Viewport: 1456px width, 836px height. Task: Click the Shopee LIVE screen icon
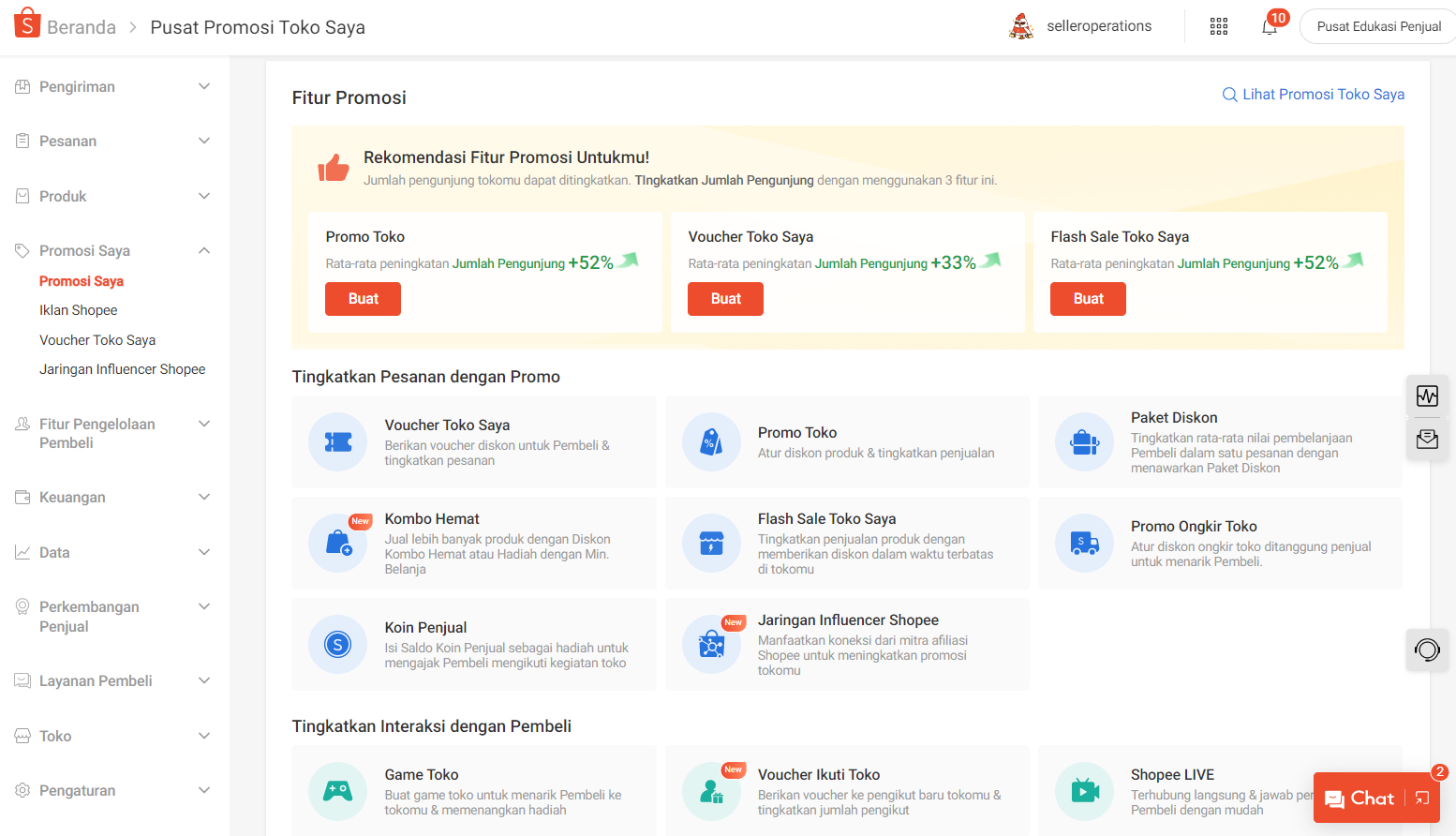coord(1084,791)
